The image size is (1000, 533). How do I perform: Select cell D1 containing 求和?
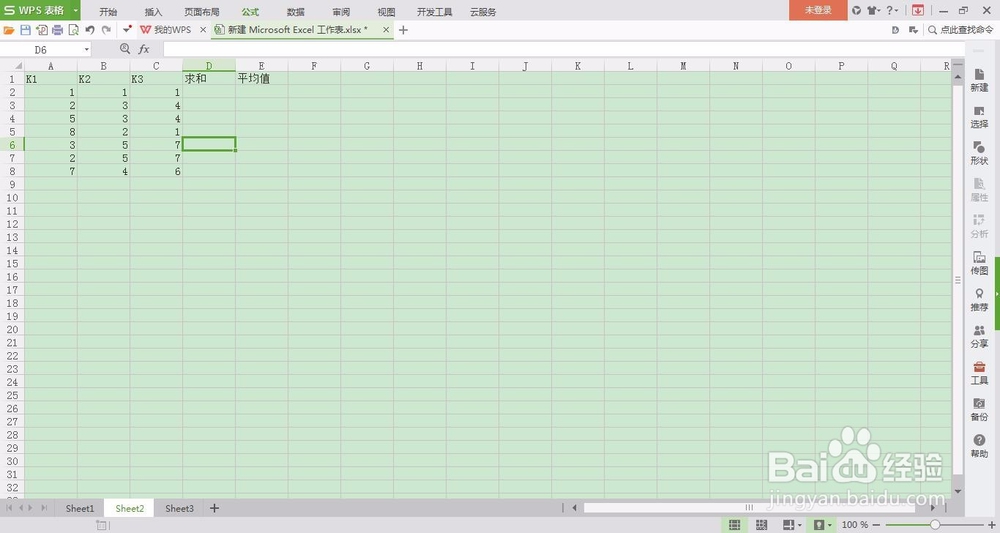209,78
